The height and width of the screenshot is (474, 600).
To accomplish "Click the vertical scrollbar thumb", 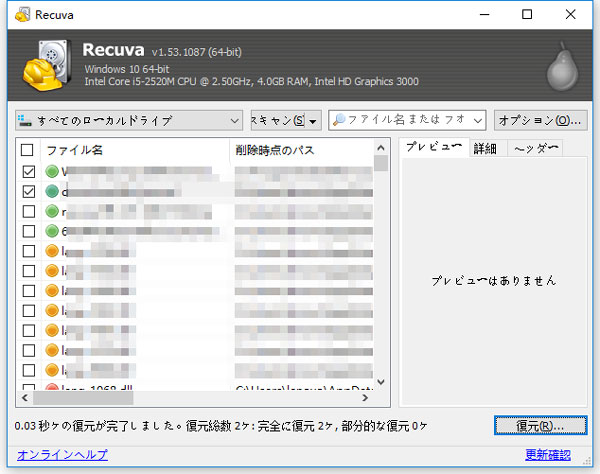I will (x=381, y=163).
